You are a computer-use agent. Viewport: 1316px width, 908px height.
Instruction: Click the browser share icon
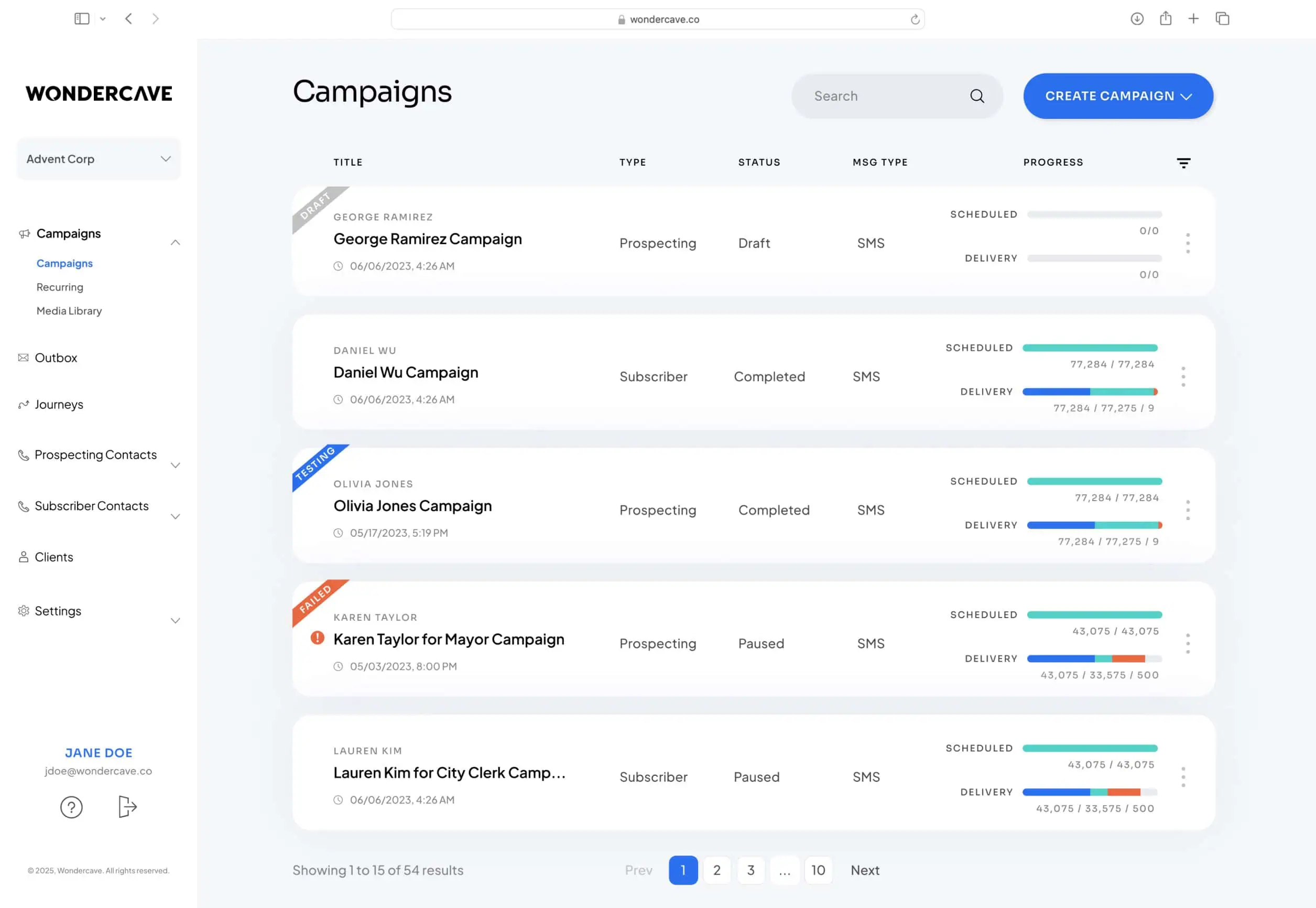click(x=1165, y=18)
